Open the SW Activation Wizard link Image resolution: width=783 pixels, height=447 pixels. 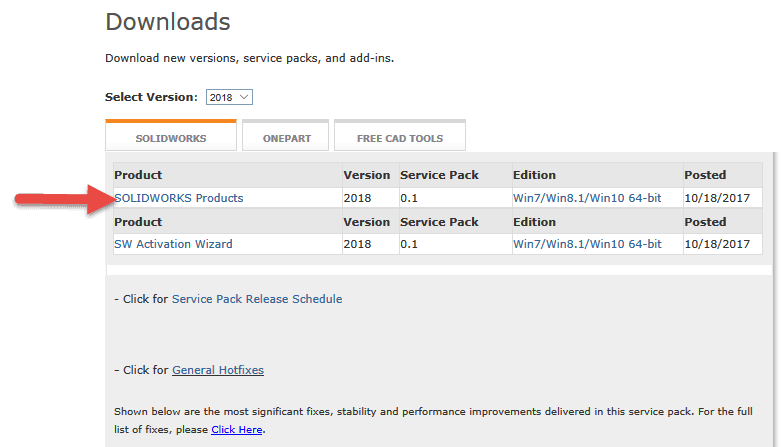[173, 244]
